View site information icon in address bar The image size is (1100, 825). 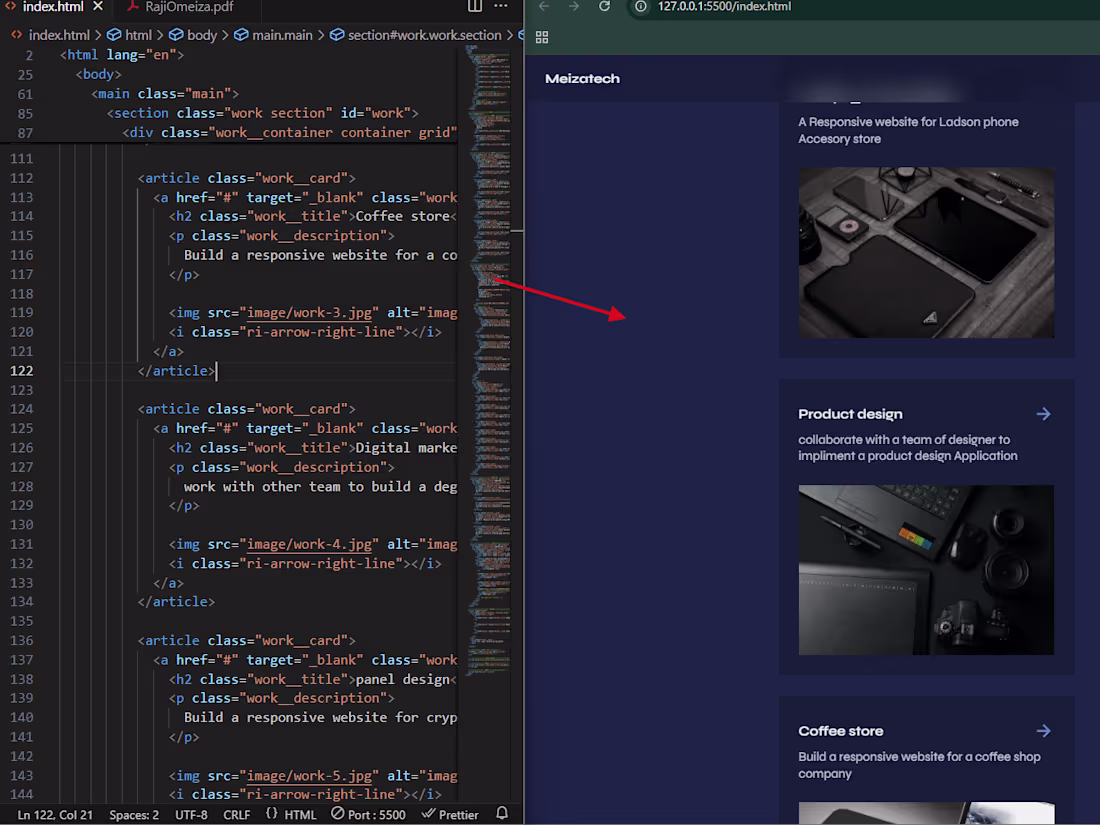tap(640, 6)
